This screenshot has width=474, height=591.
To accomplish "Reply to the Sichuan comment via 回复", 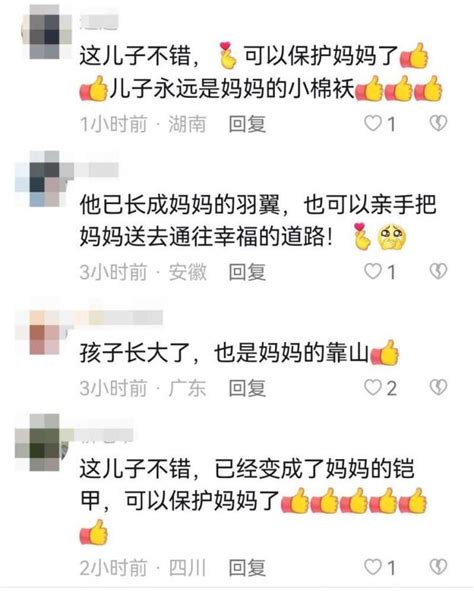I will (x=247, y=568).
